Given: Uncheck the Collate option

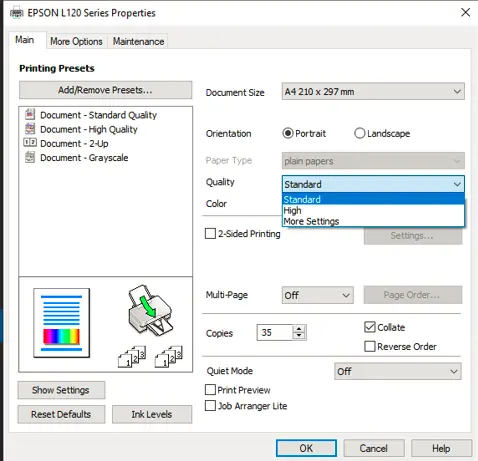Looking at the screenshot, I should (370, 327).
